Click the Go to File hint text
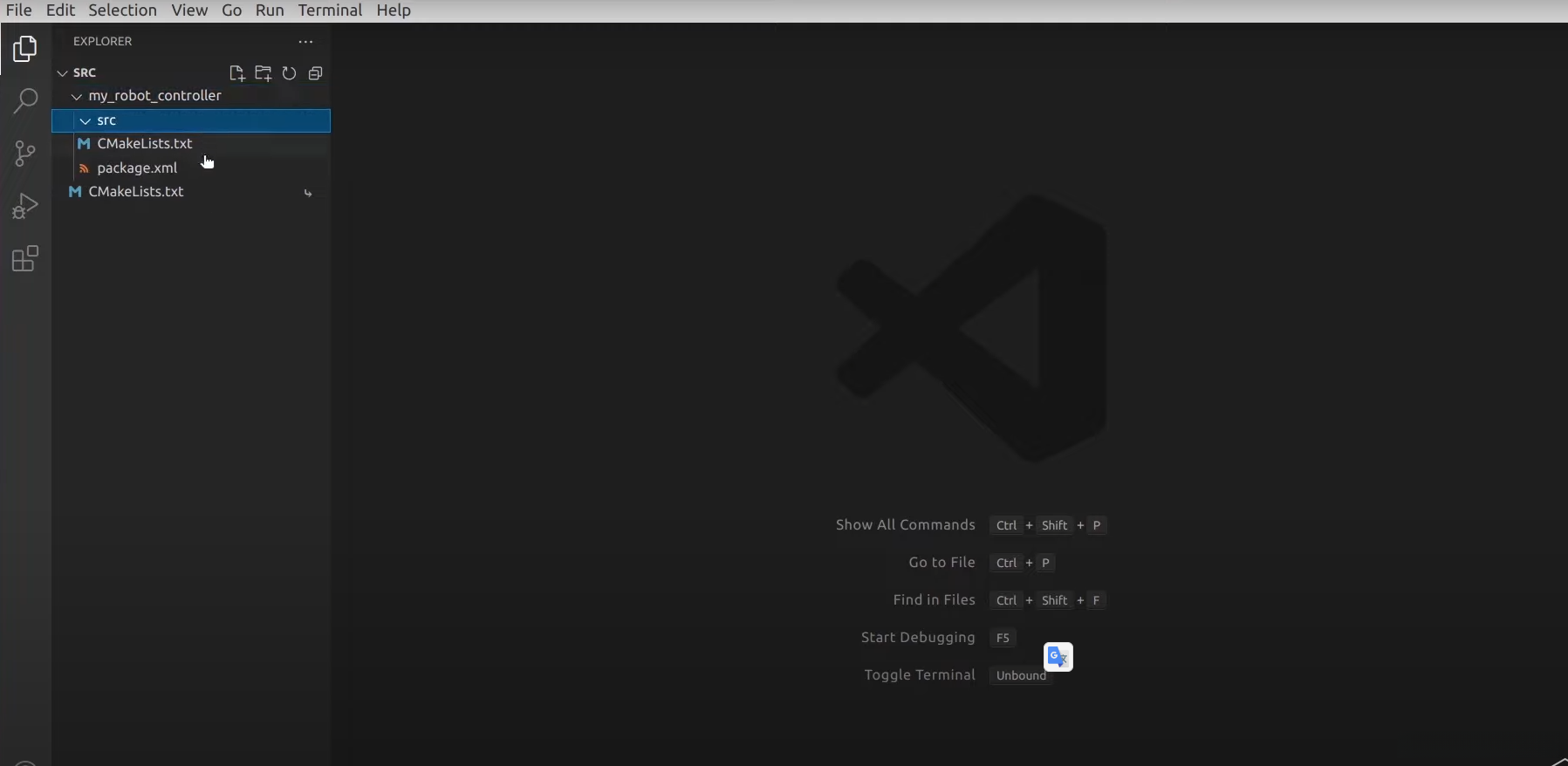The width and height of the screenshot is (1568, 766). [941, 563]
